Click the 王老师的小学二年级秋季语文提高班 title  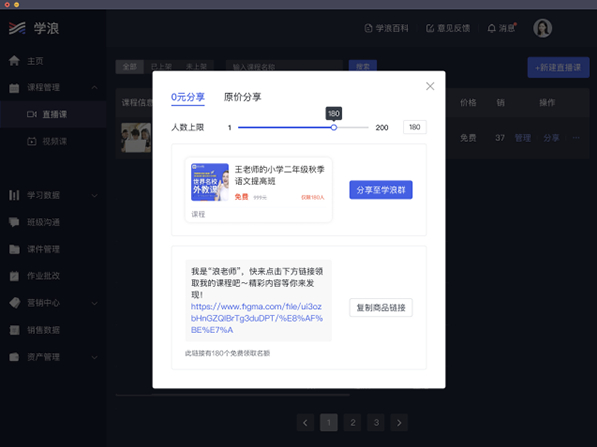[279, 175]
